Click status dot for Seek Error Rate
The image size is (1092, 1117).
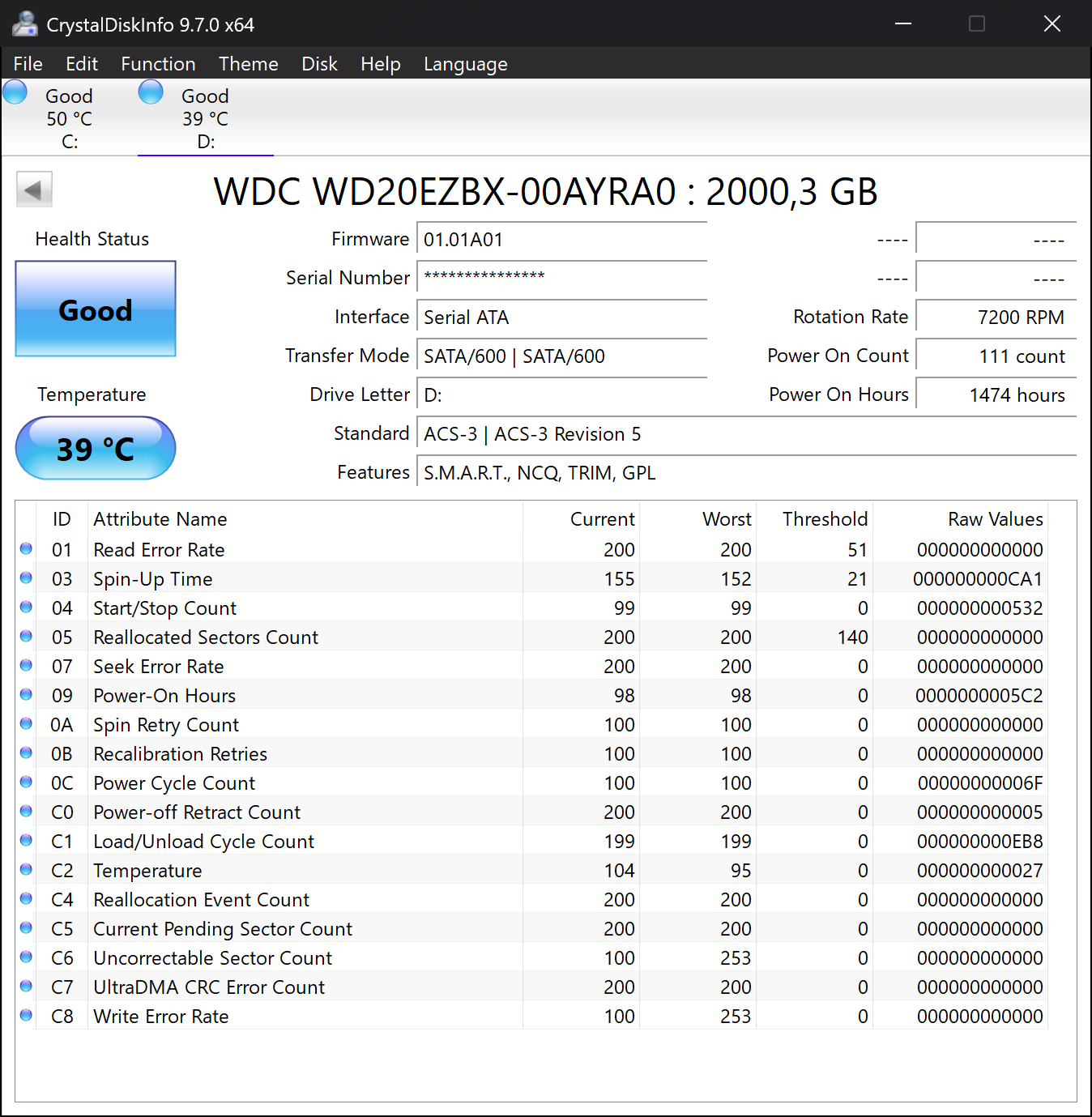(x=26, y=666)
